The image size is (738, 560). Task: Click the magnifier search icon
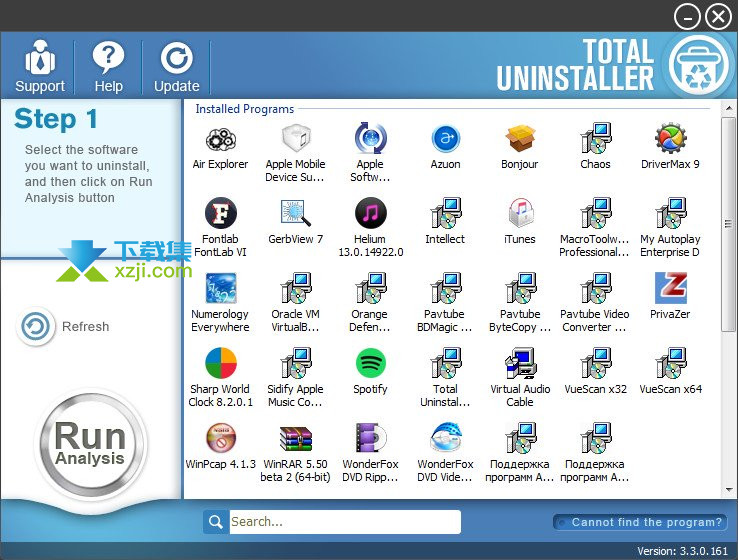click(216, 522)
